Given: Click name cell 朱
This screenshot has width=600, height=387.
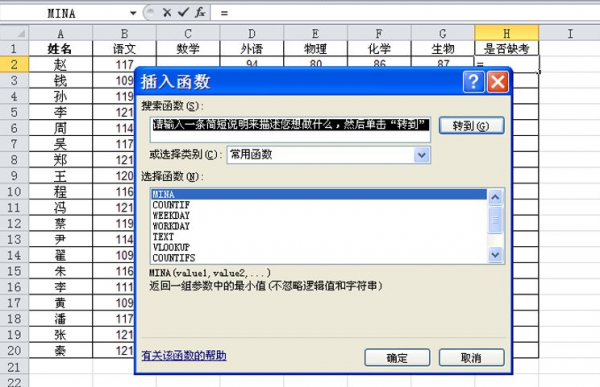Looking at the screenshot, I should pyautogui.click(x=60, y=271).
